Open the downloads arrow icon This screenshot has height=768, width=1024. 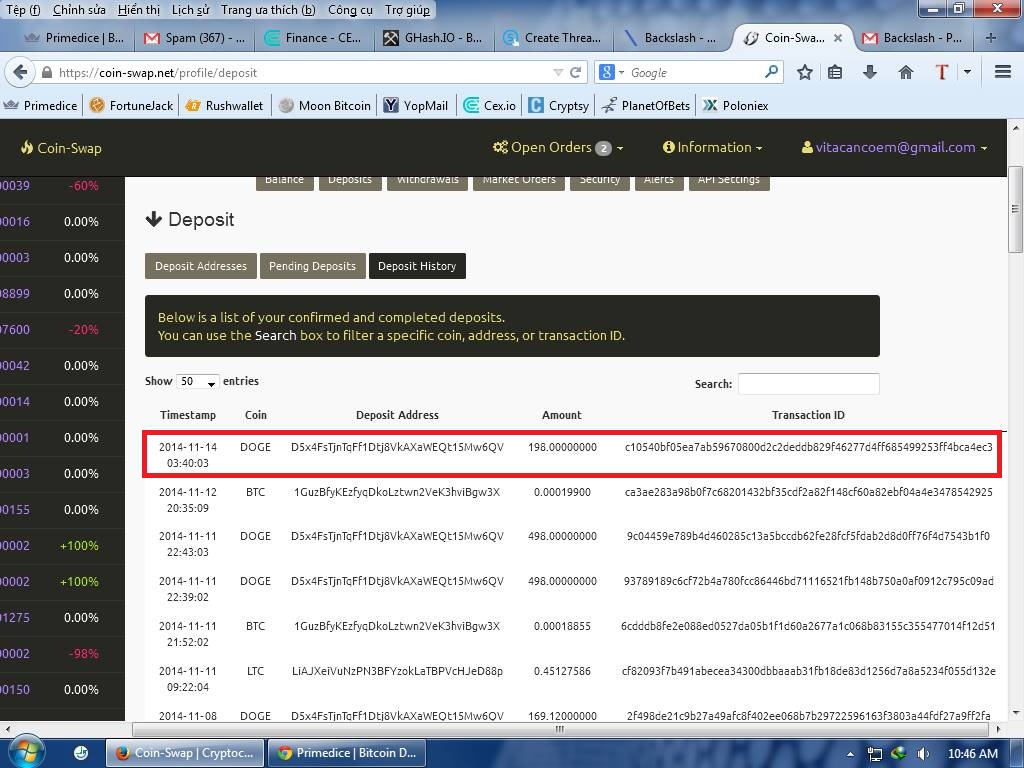click(870, 72)
